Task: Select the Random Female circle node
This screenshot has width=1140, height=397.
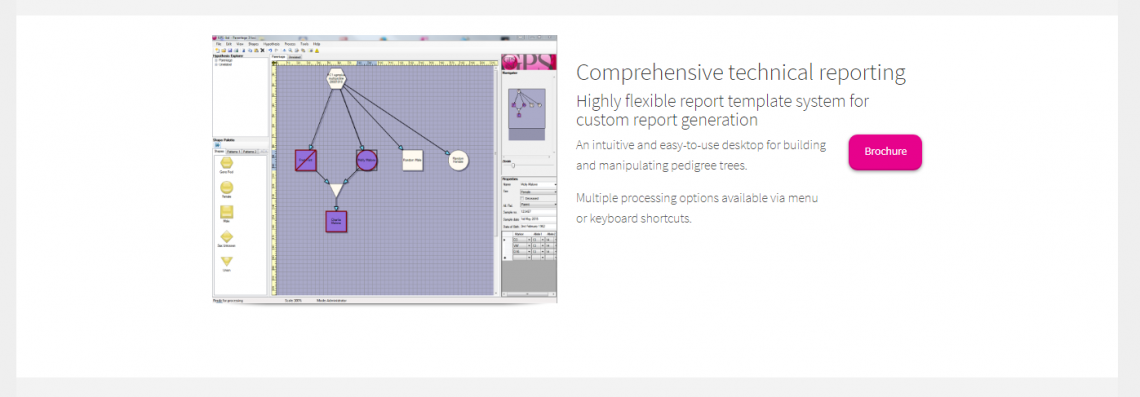Action: click(x=458, y=160)
